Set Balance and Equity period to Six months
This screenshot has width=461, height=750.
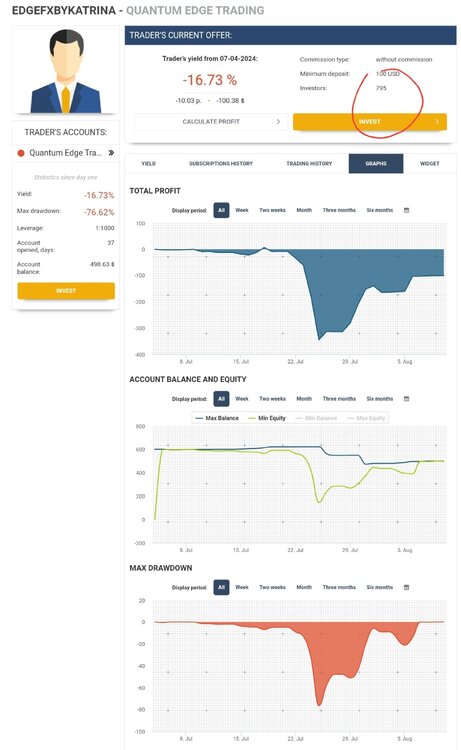click(380, 399)
